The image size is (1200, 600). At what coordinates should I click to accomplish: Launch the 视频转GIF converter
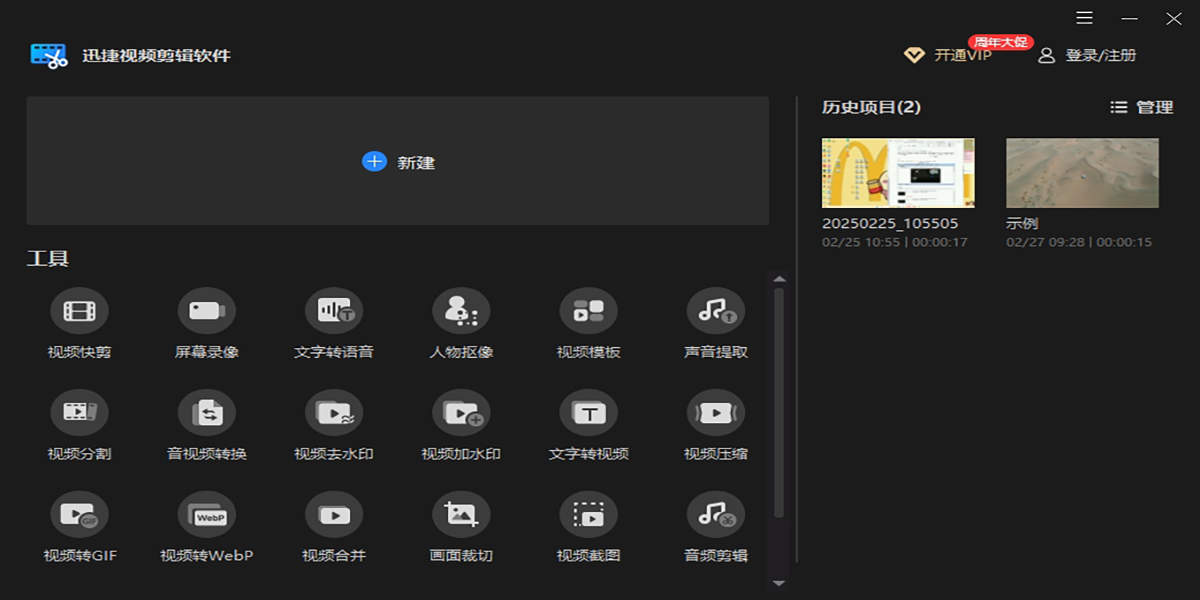(79, 515)
